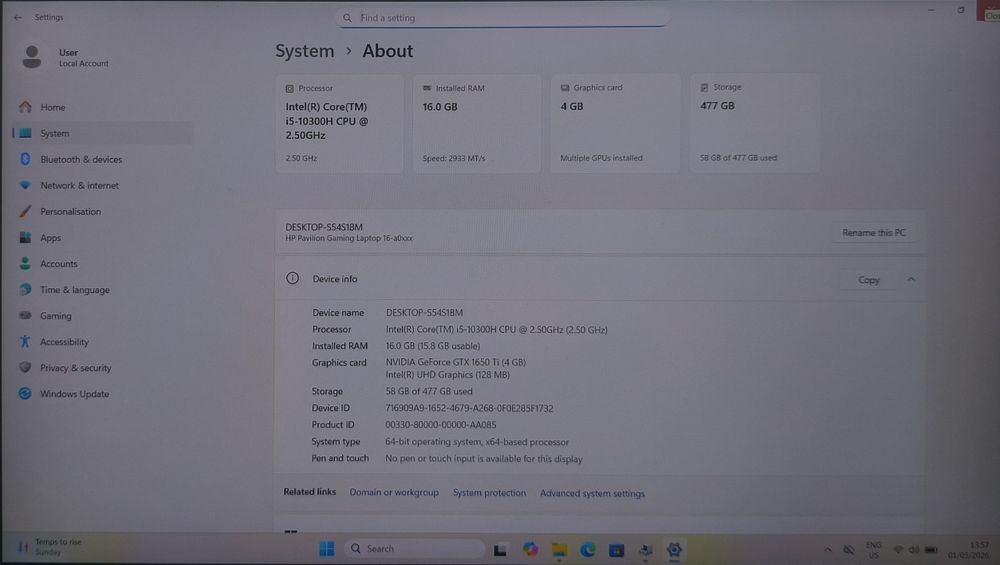This screenshot has height=565, width=1000.
Task: Copy the Device info details
Action: (x=869, y=280)
